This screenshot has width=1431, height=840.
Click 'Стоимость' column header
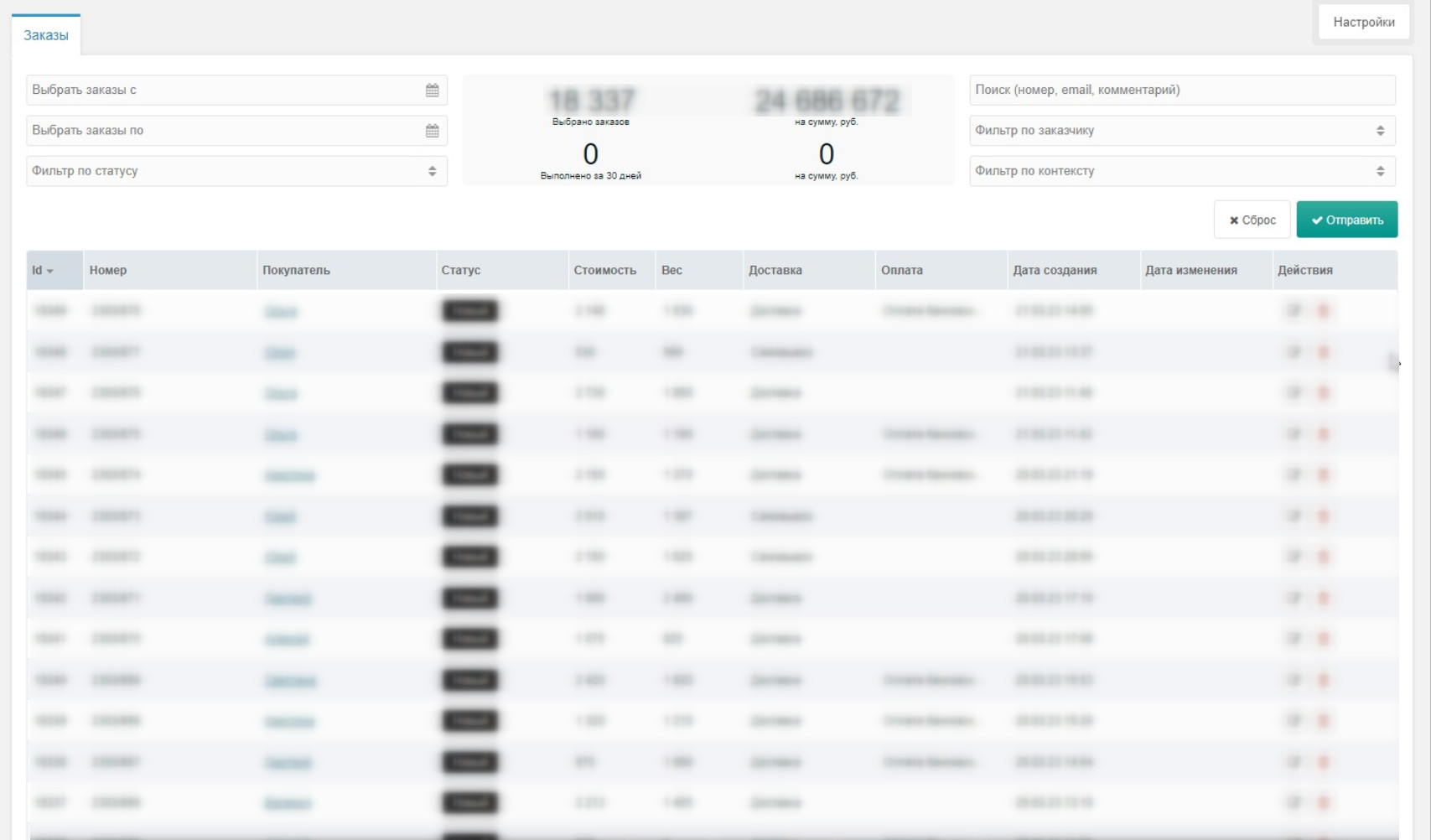coord(604,271)
